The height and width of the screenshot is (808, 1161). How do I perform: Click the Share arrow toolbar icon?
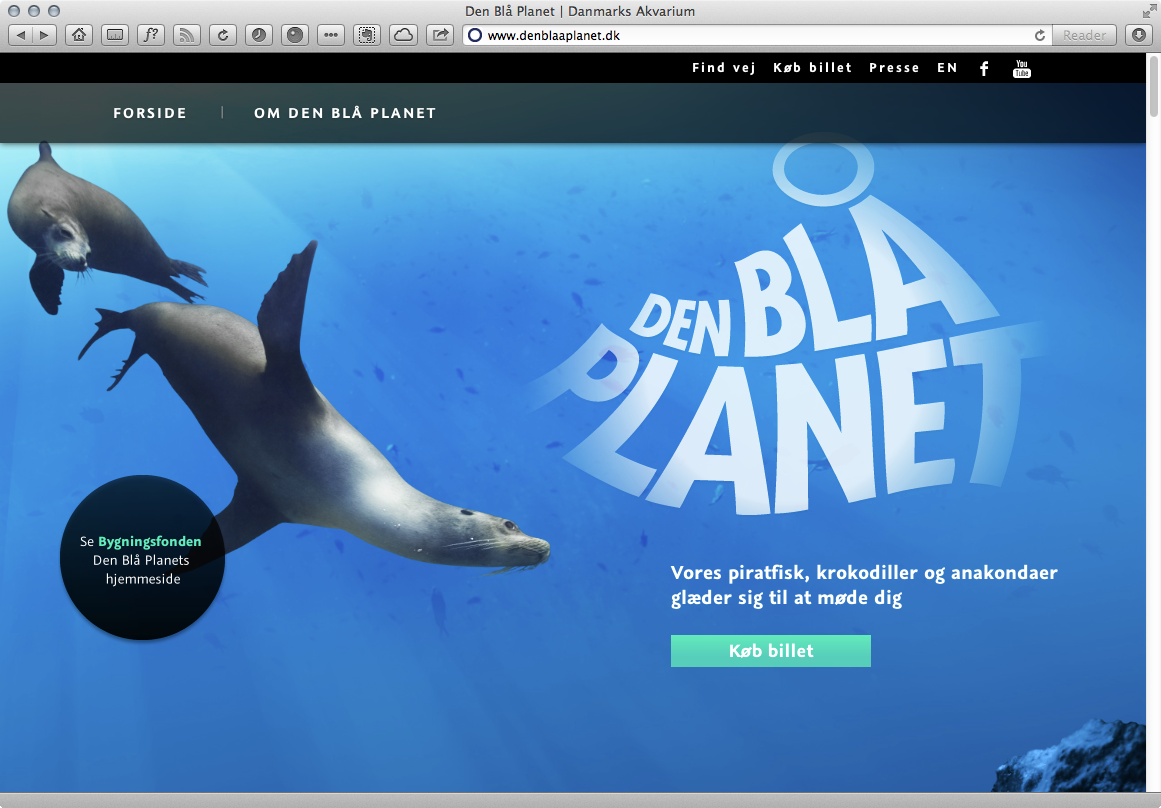[x=440, y=35]
